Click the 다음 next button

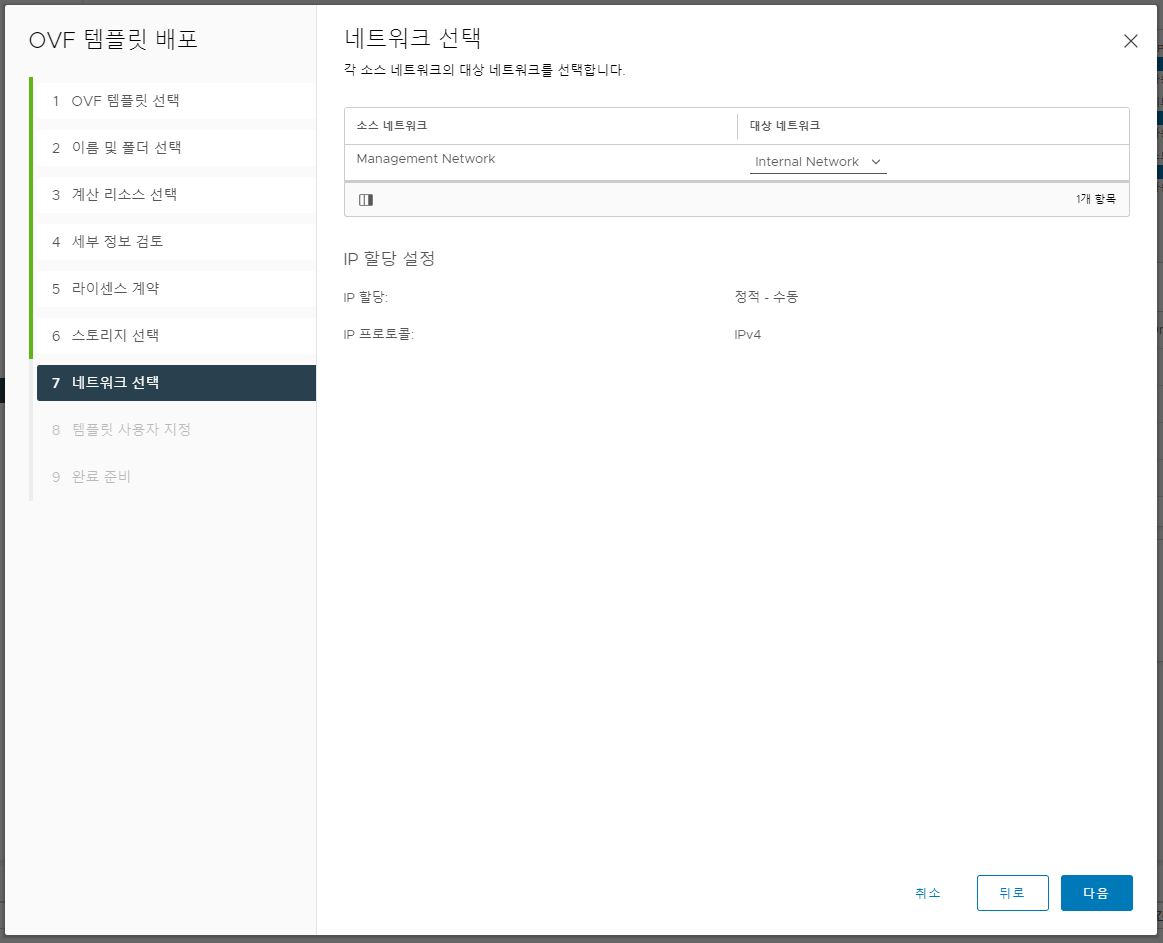click(x=1096, y=893)
